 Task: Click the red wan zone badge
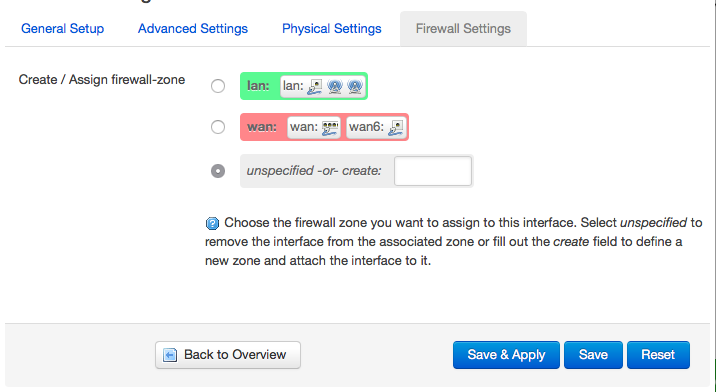pos(324,127)
